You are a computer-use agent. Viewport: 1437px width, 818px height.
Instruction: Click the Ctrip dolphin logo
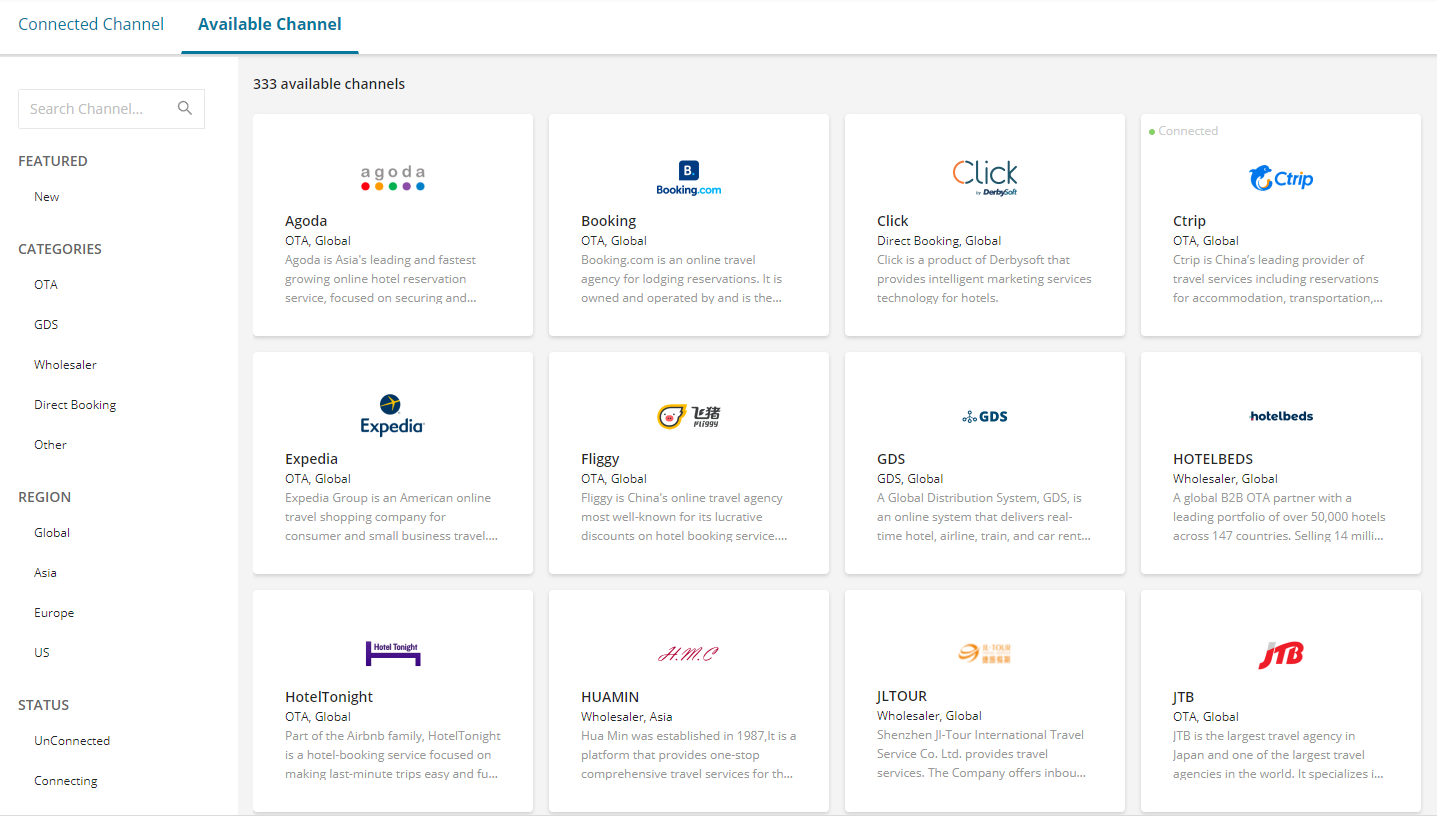tap(1281, 178)
